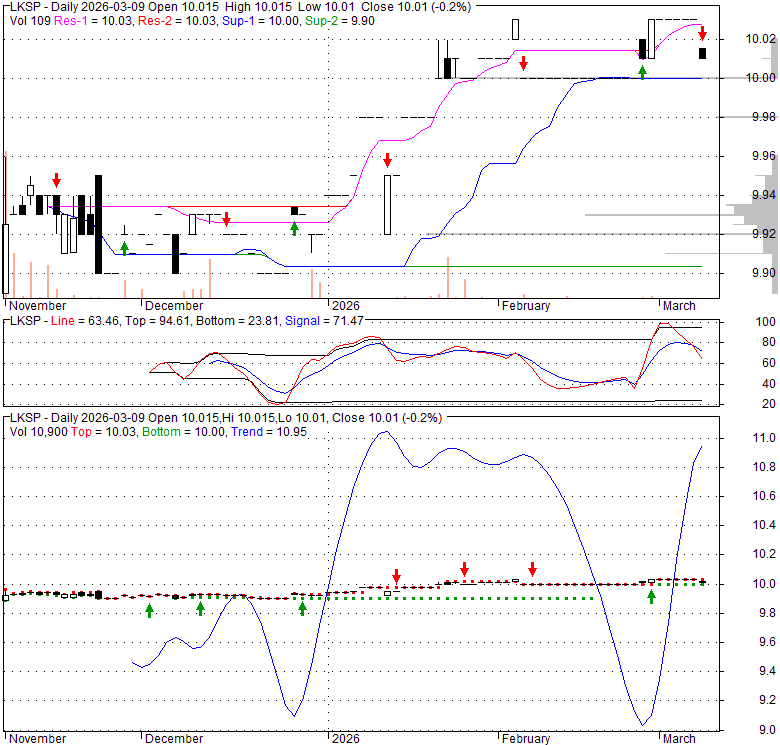The width and height of the screenshot is (780, 745).
Task: Select the Res-2 = 10.03 legend label
Action: click(177, 21)
